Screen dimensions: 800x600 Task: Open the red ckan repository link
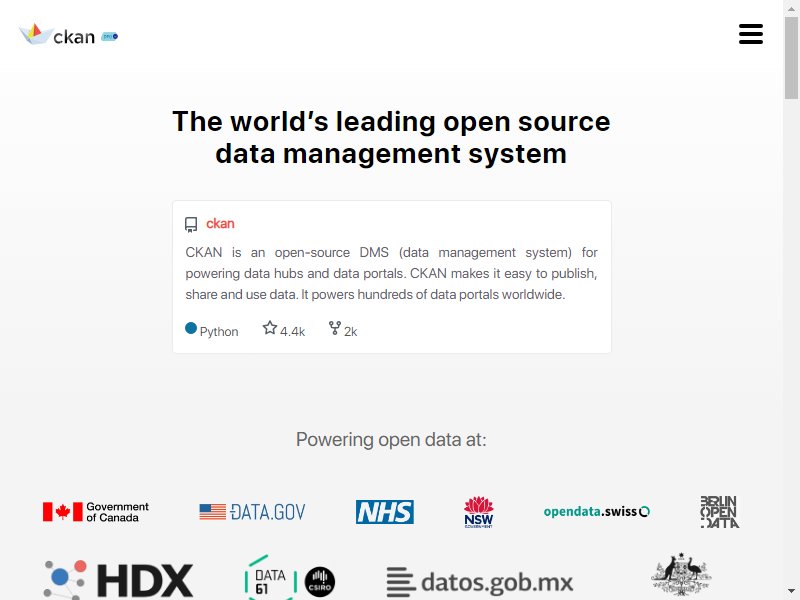pos(220,223)
